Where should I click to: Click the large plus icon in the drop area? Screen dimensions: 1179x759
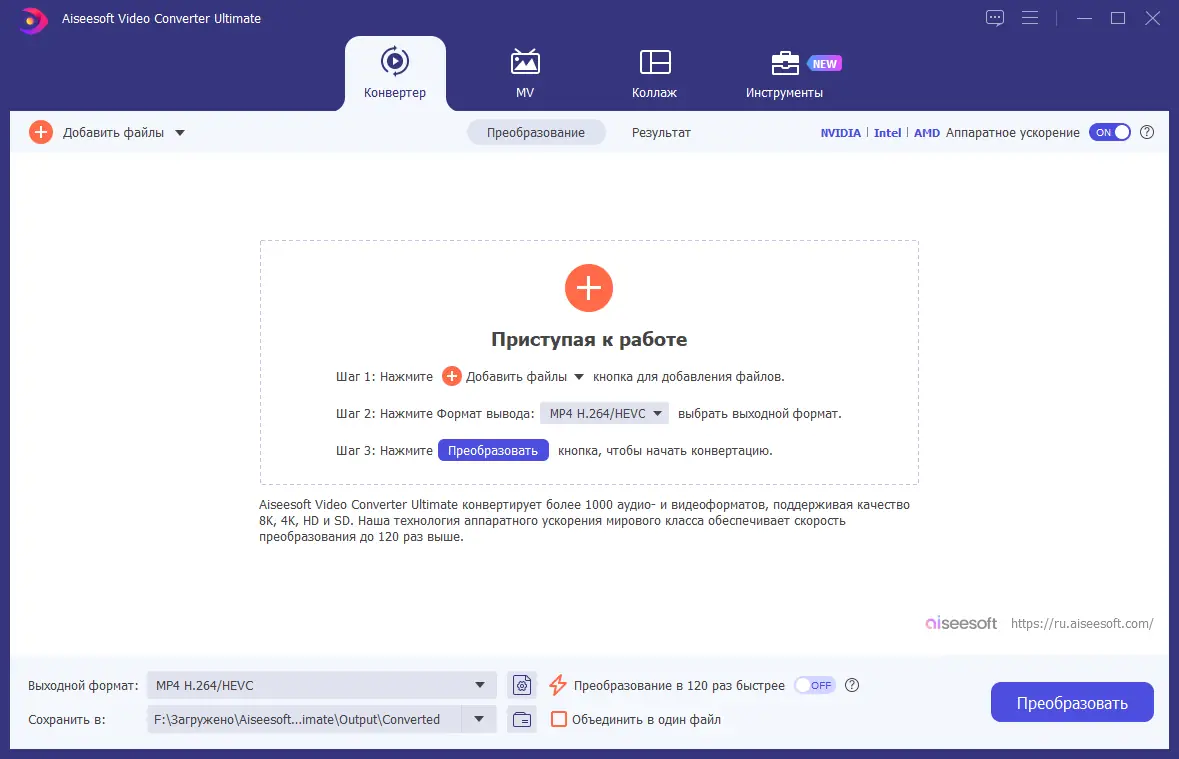coord(588,288)
